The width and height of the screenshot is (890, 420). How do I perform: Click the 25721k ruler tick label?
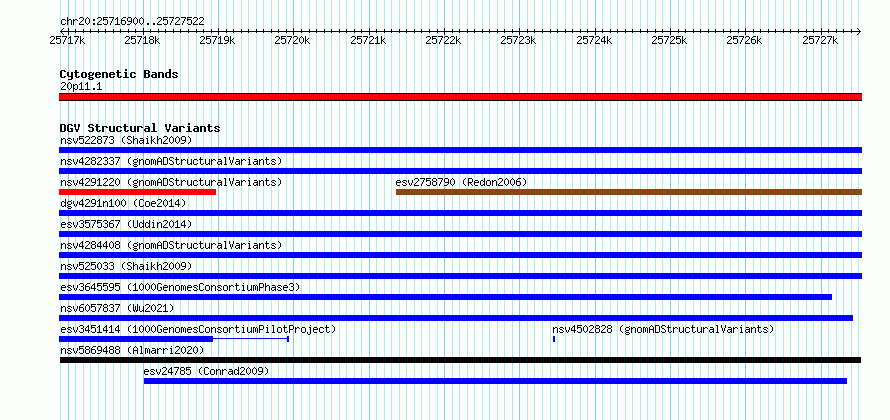click(x=368, y=40)
